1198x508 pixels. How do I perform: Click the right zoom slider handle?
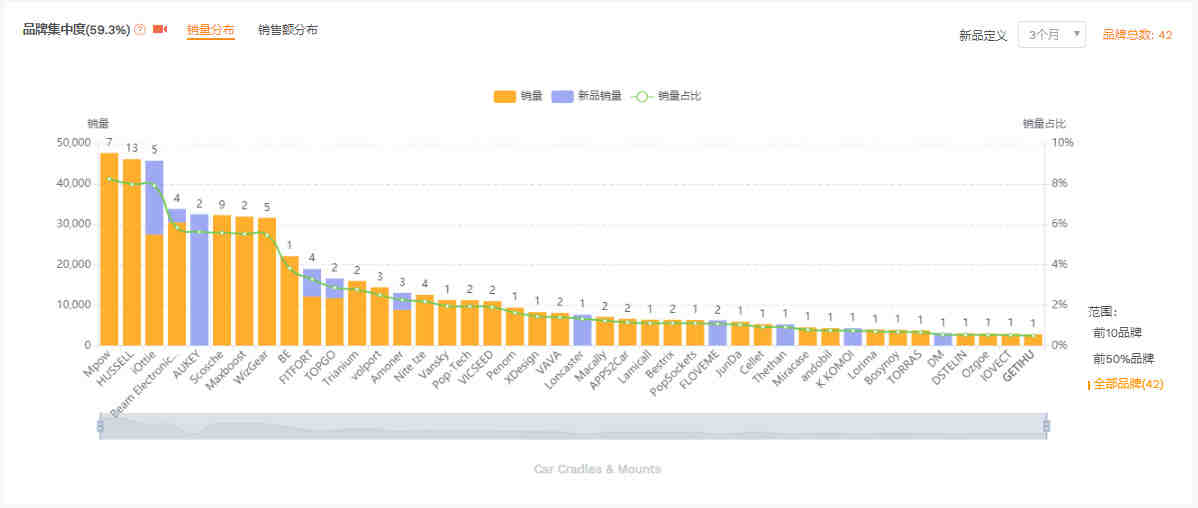tap(1047, 426)
